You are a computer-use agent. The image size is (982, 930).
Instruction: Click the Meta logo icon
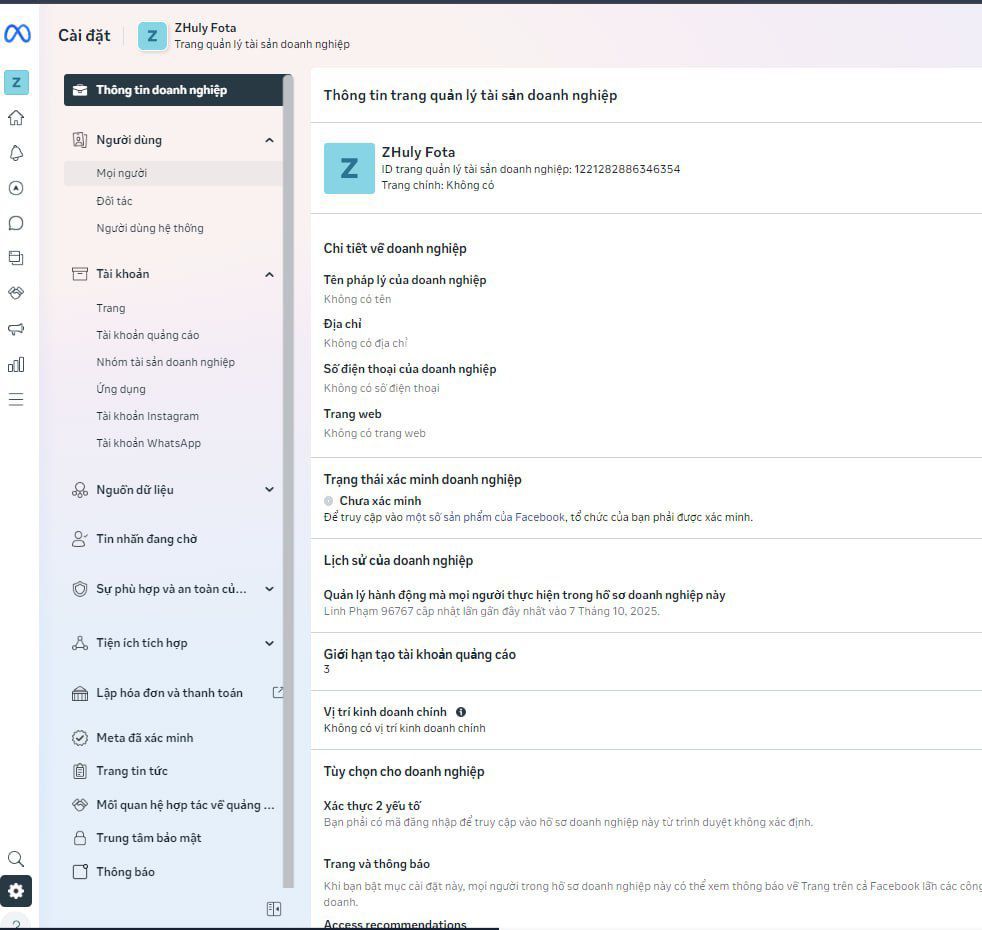17,34
